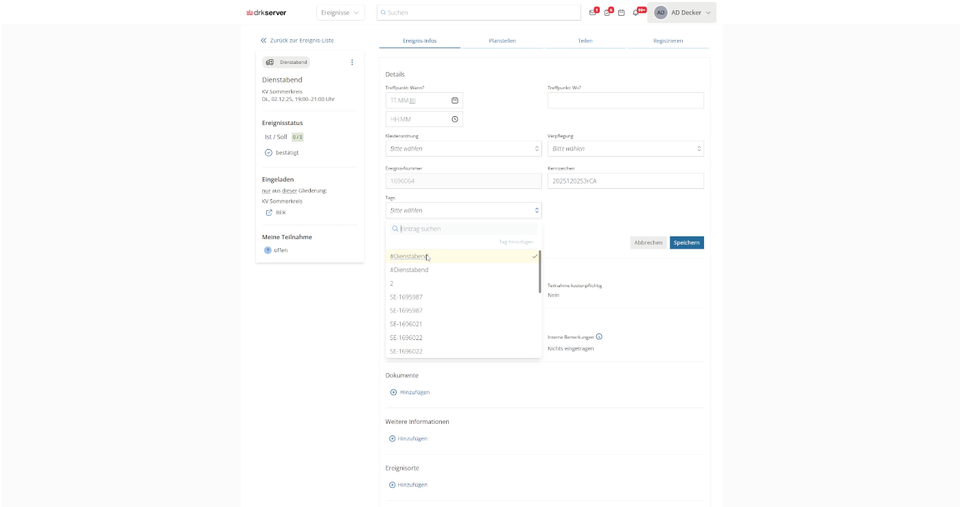Click the clock icon in time field
Viewport: 960px width, 507px height.
(x=455, y=119)
